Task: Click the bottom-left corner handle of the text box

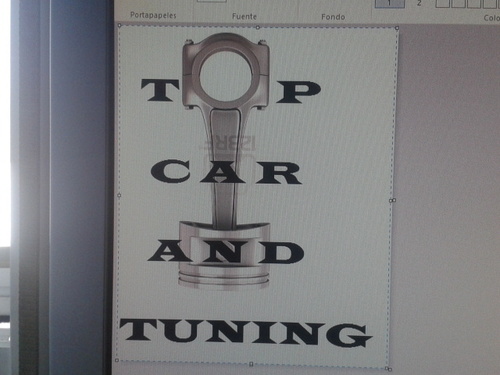Action: point(117,360)
